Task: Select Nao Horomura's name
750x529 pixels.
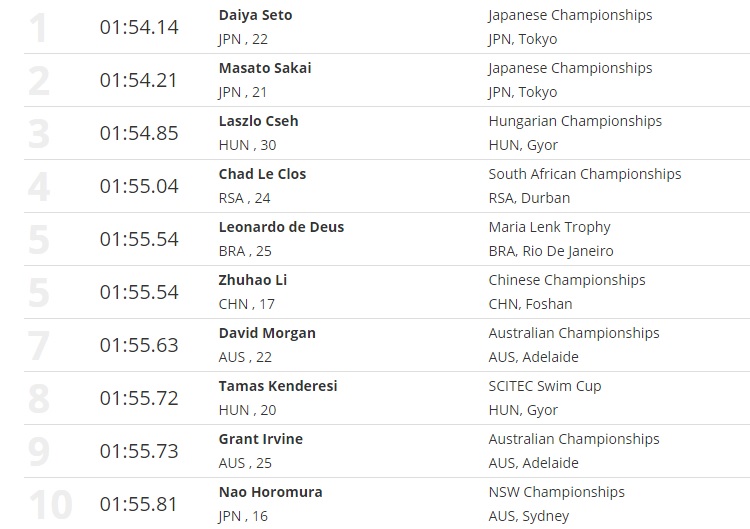Action: 270,492
